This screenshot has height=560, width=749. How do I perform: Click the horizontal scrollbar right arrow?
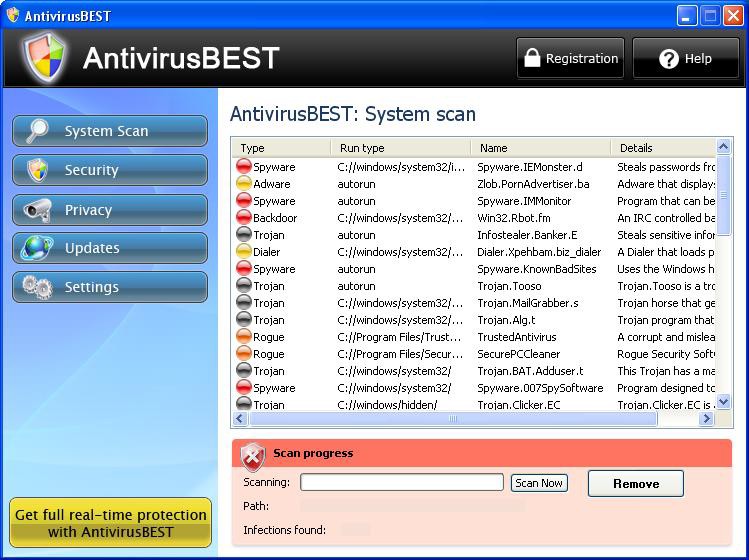[x=707, y=419]
